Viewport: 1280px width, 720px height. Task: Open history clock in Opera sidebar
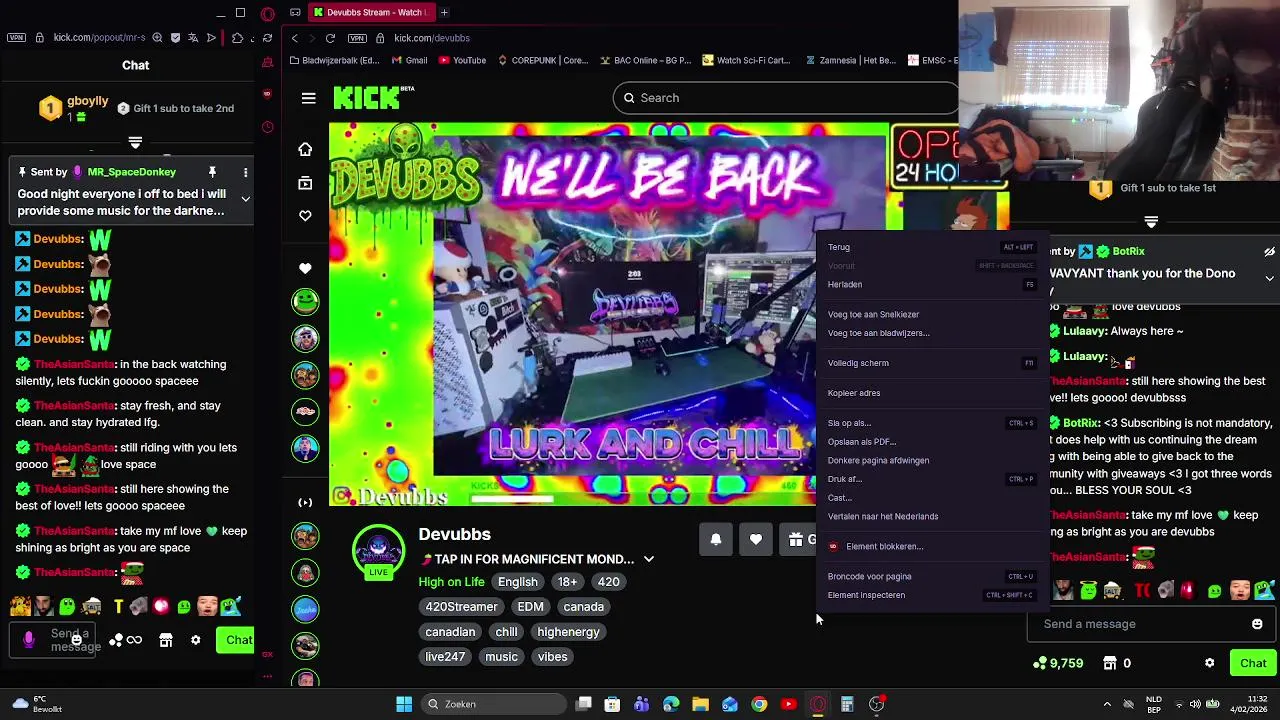(x=267, y=127)
